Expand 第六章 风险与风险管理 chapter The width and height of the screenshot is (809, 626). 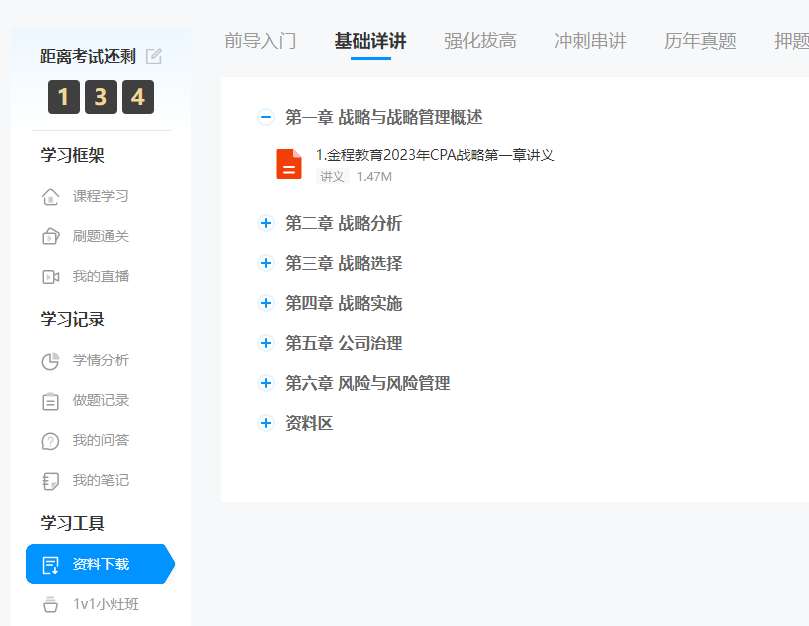click(x=266, y=383)
